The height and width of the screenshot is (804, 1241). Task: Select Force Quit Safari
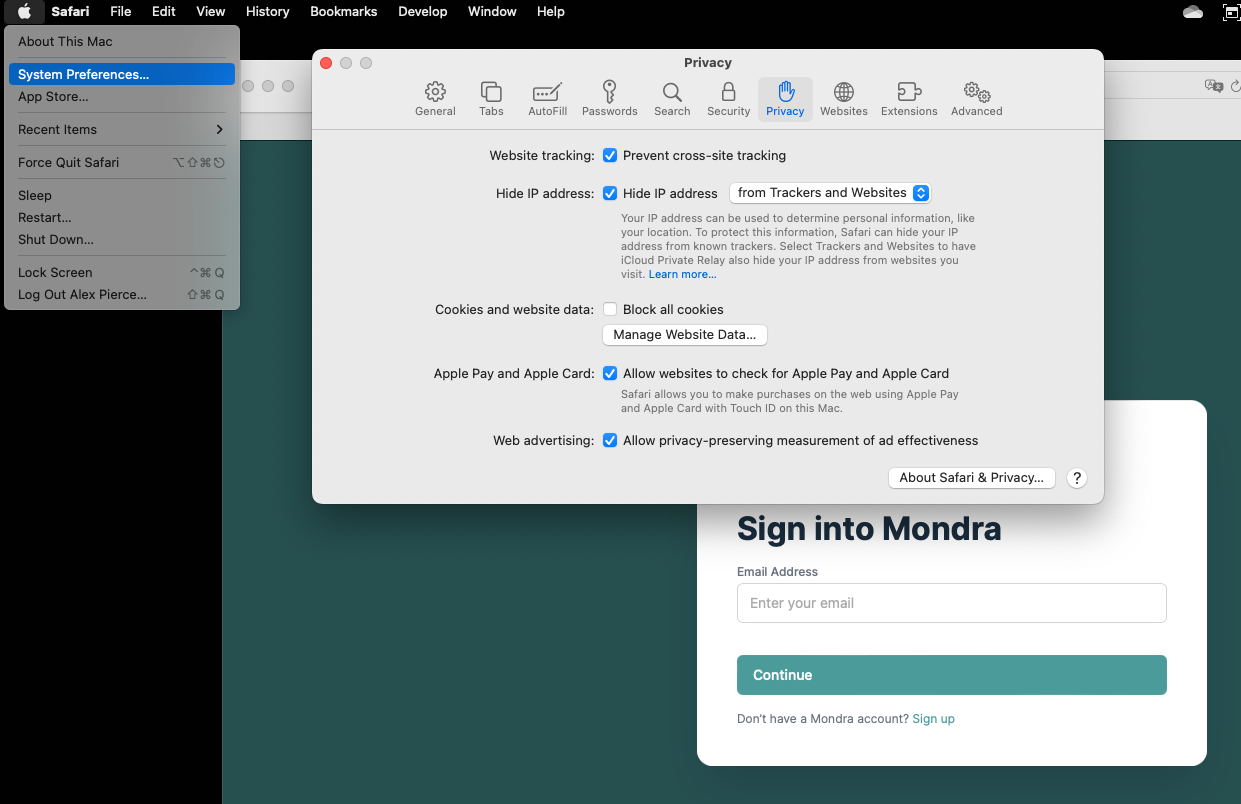click(x=122, y=162)
